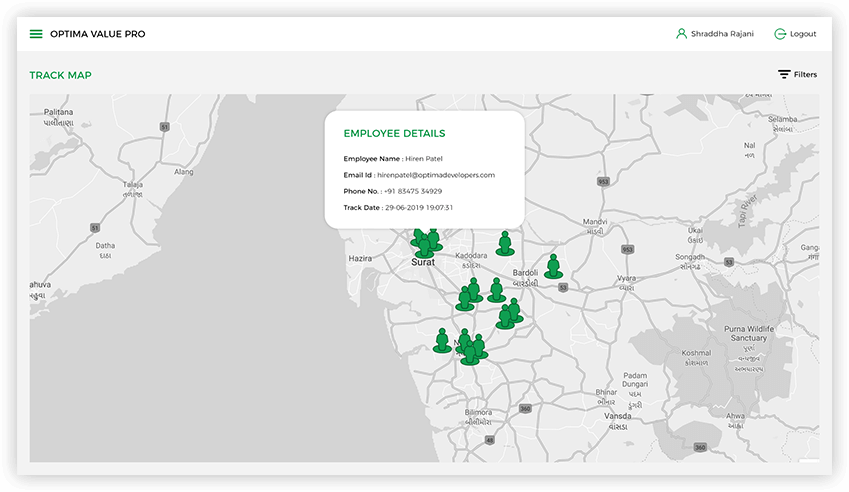The width and height of the screenshot is (849, 492).
Task: Select employee marker north of Kadodara label
Action: point(505,244)
